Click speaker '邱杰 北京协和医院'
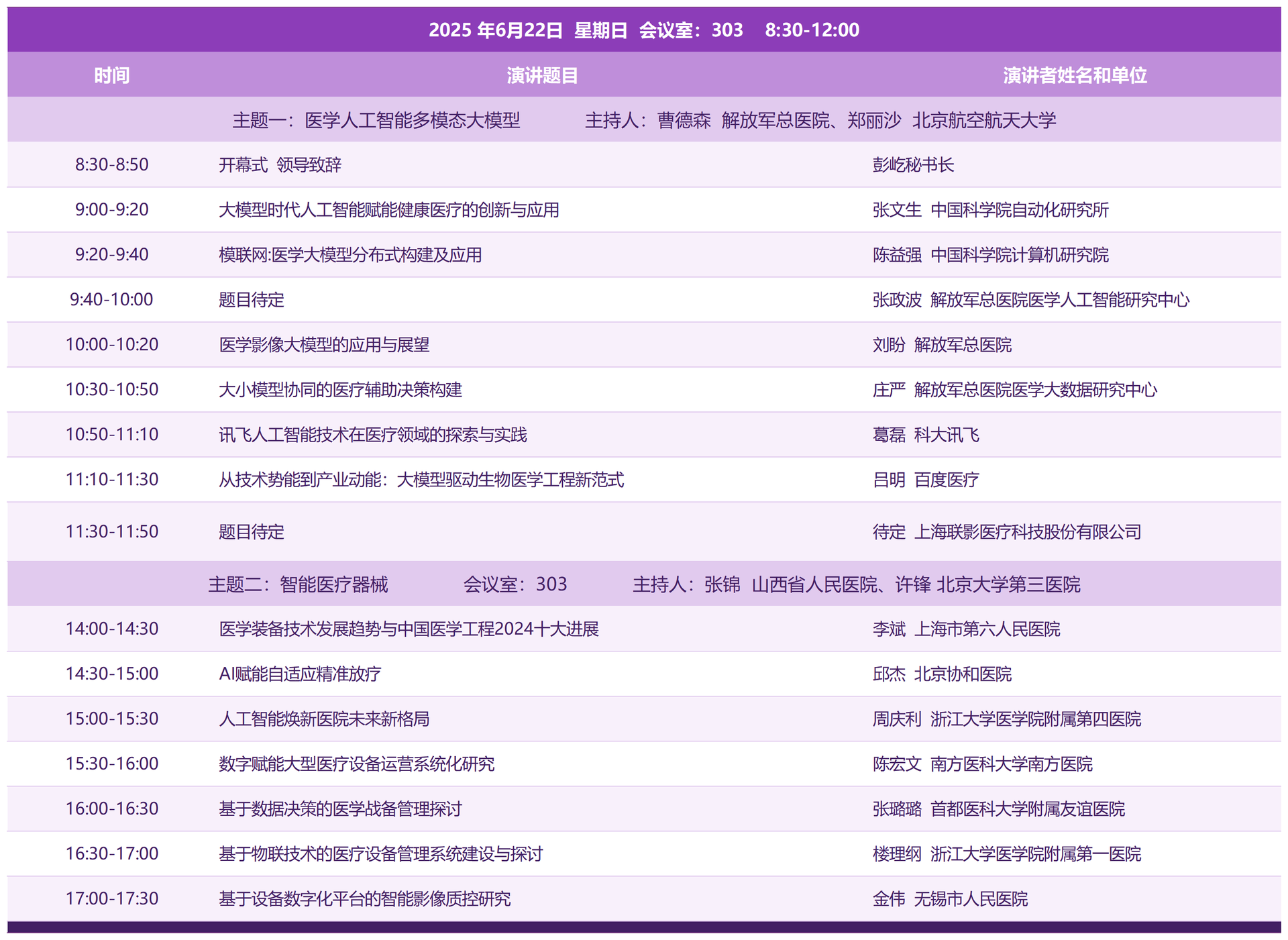This screenshot has width=1288, height=940. (x=942, y=674)
